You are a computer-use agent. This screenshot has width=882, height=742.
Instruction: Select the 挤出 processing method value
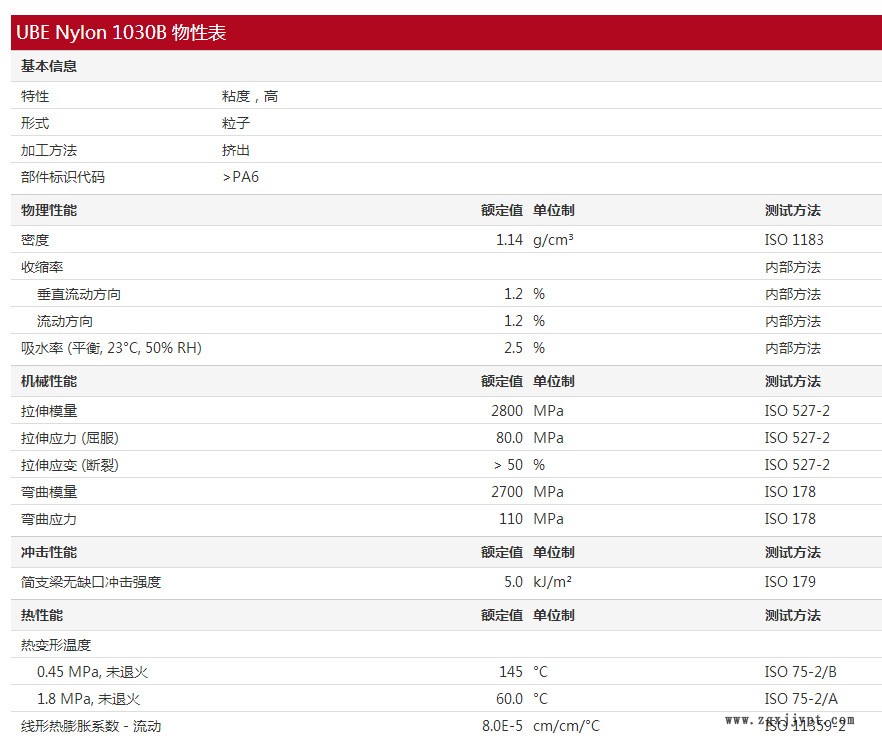[x=236, y=150]
